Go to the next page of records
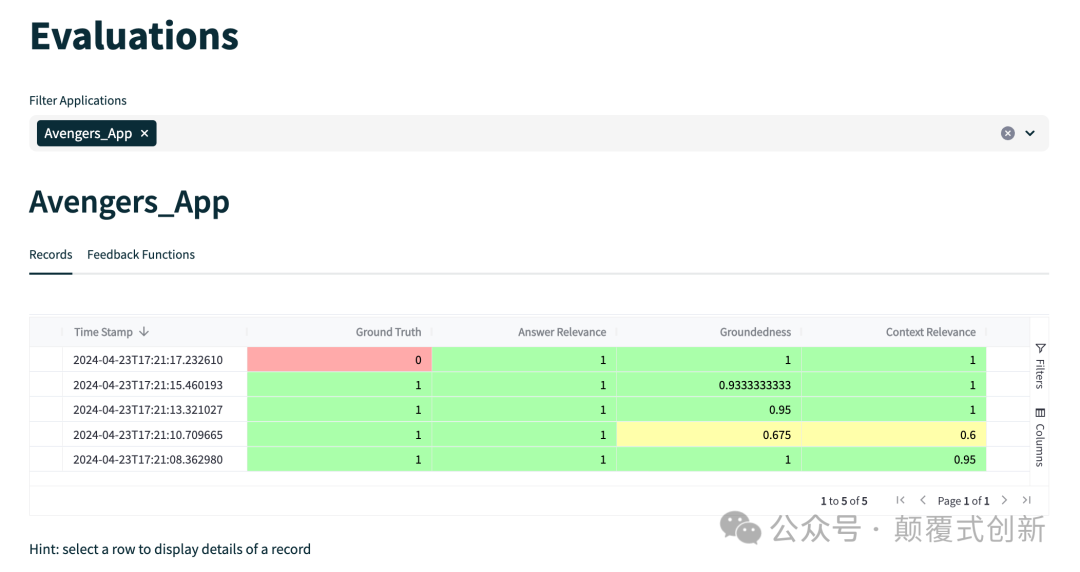The width and height of the screenshot is (1080, 572). [x=1004, y=500]
